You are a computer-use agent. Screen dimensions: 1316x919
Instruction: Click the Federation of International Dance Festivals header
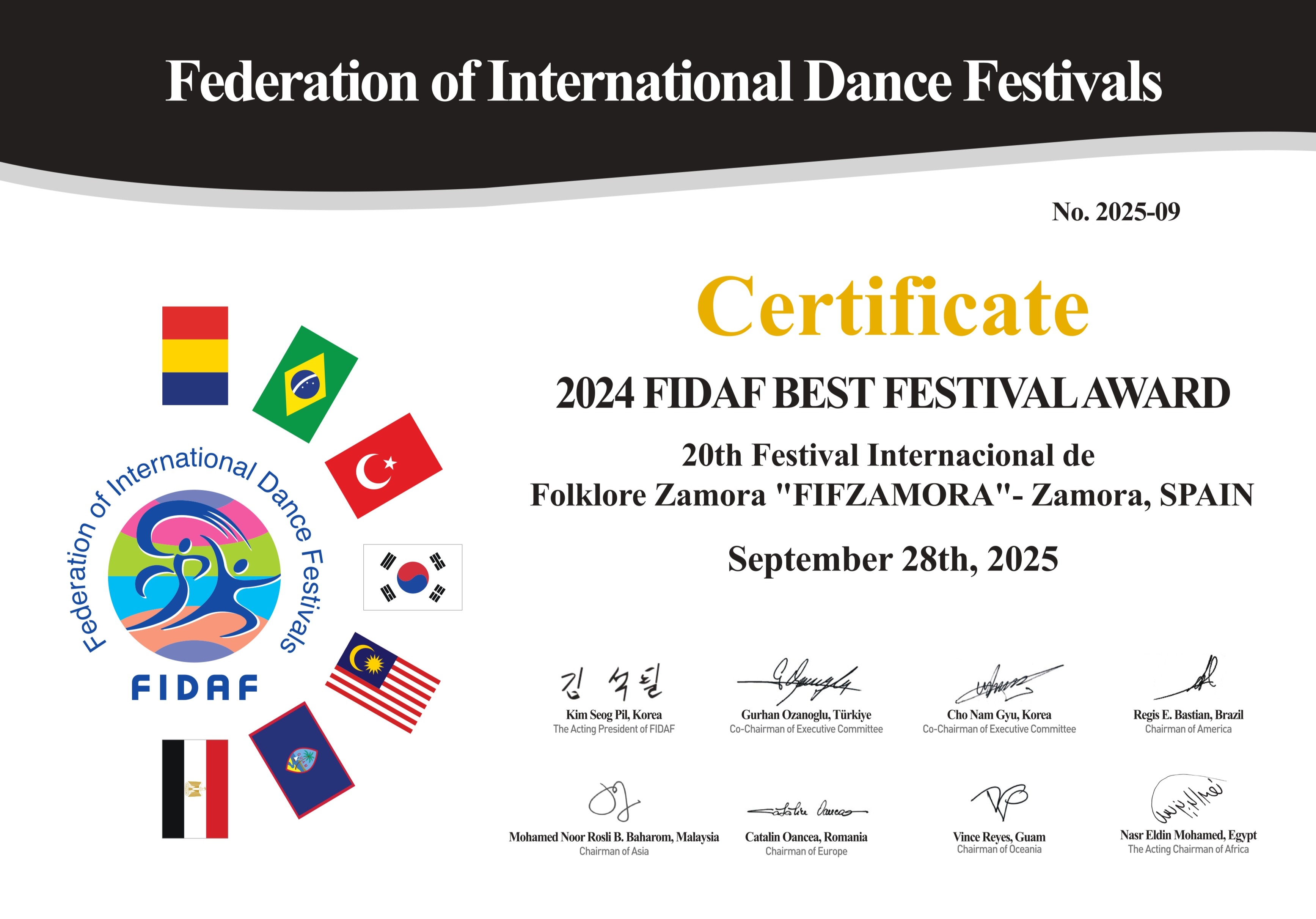[663, 82]
